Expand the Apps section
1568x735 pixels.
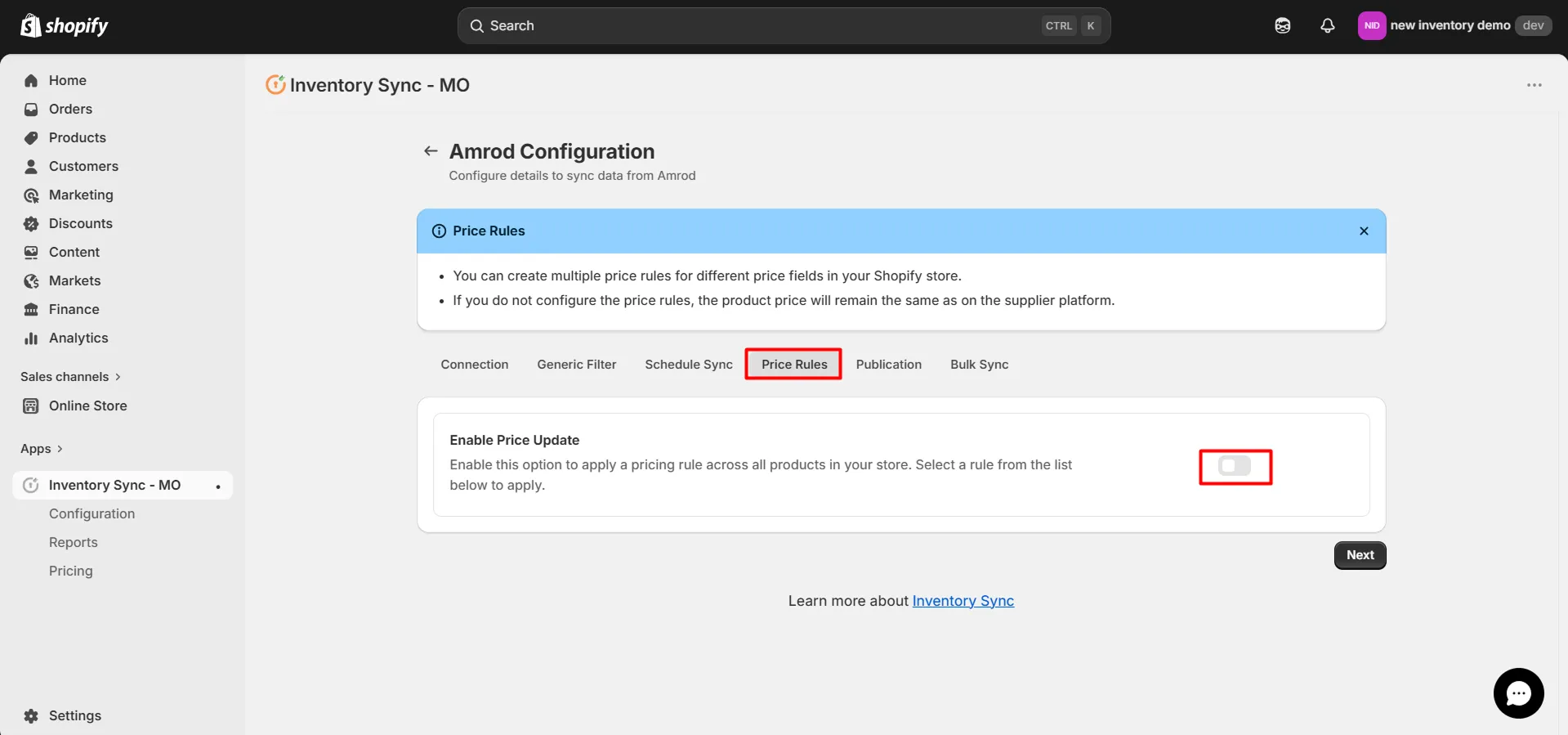click(x=42, y=449)
